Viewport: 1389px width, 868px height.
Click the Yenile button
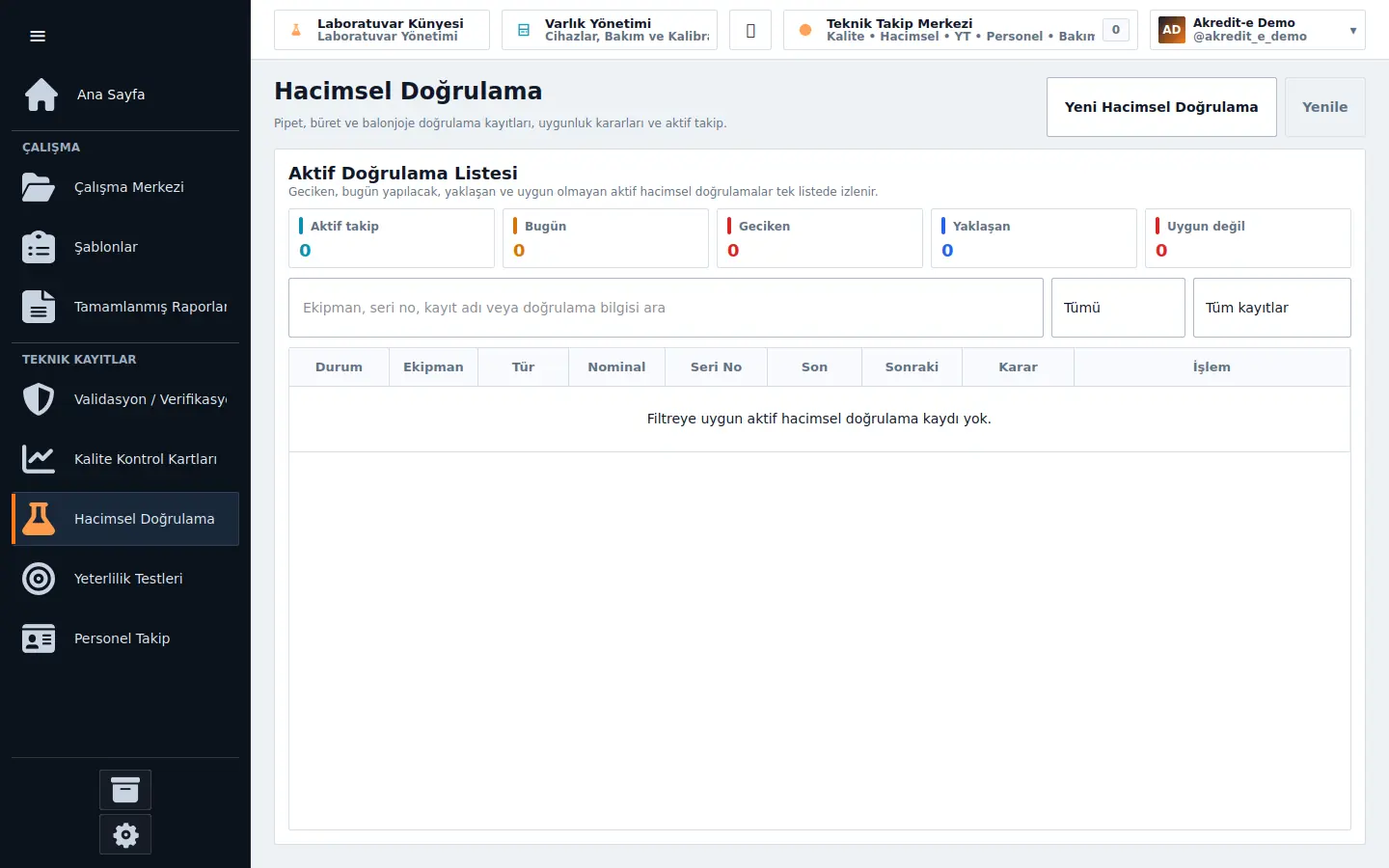[x=1325, y=107]
